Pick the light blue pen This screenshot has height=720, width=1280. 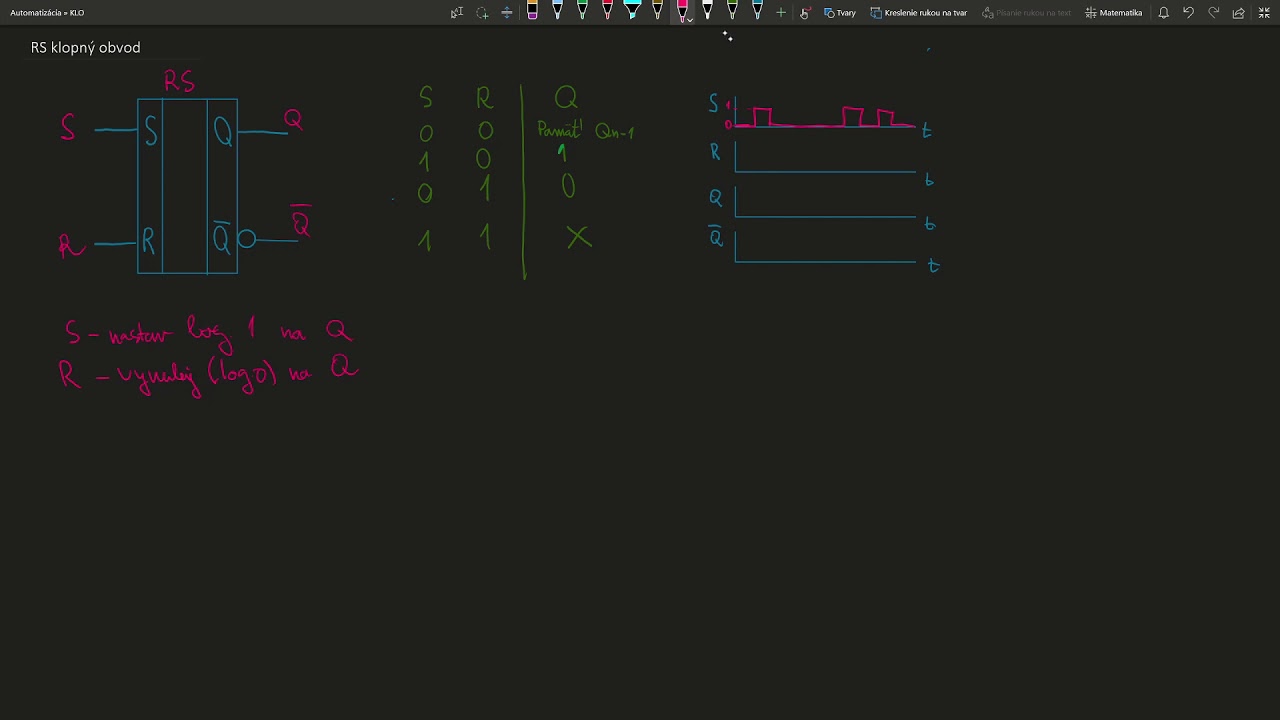pyautogui.click(x=557, y=11)
